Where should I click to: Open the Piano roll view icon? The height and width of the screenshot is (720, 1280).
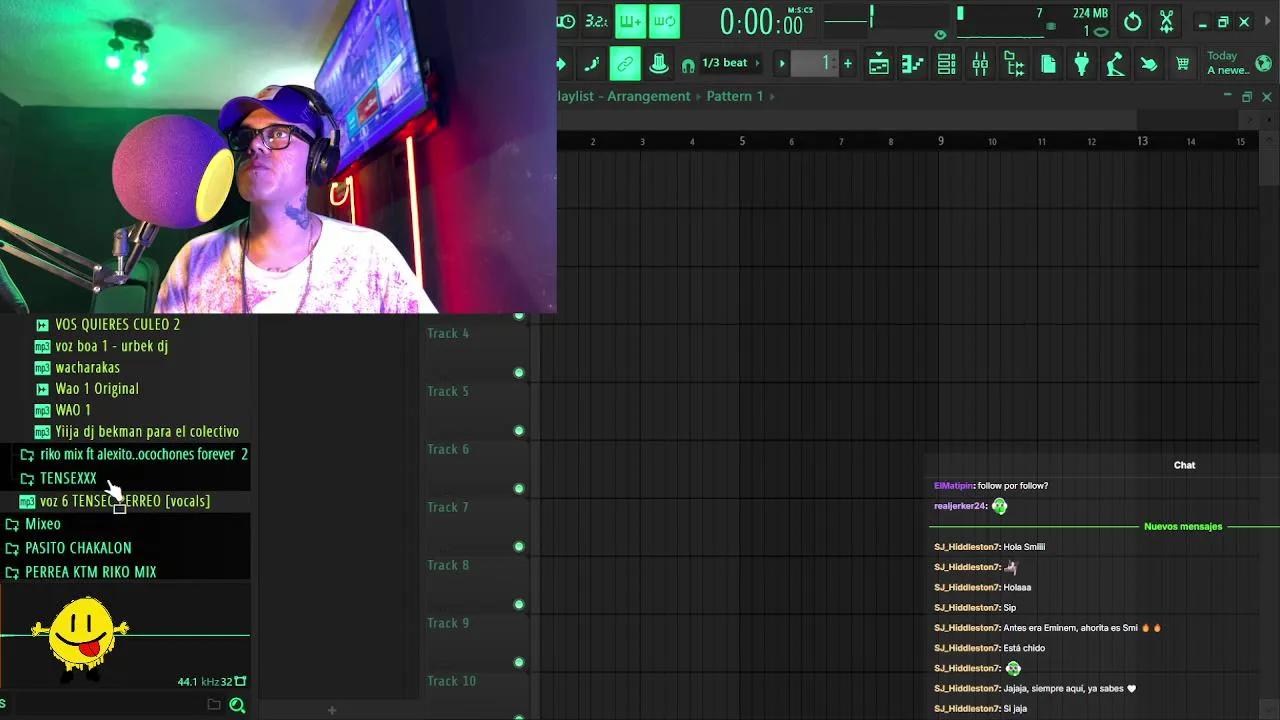[913, 65]
